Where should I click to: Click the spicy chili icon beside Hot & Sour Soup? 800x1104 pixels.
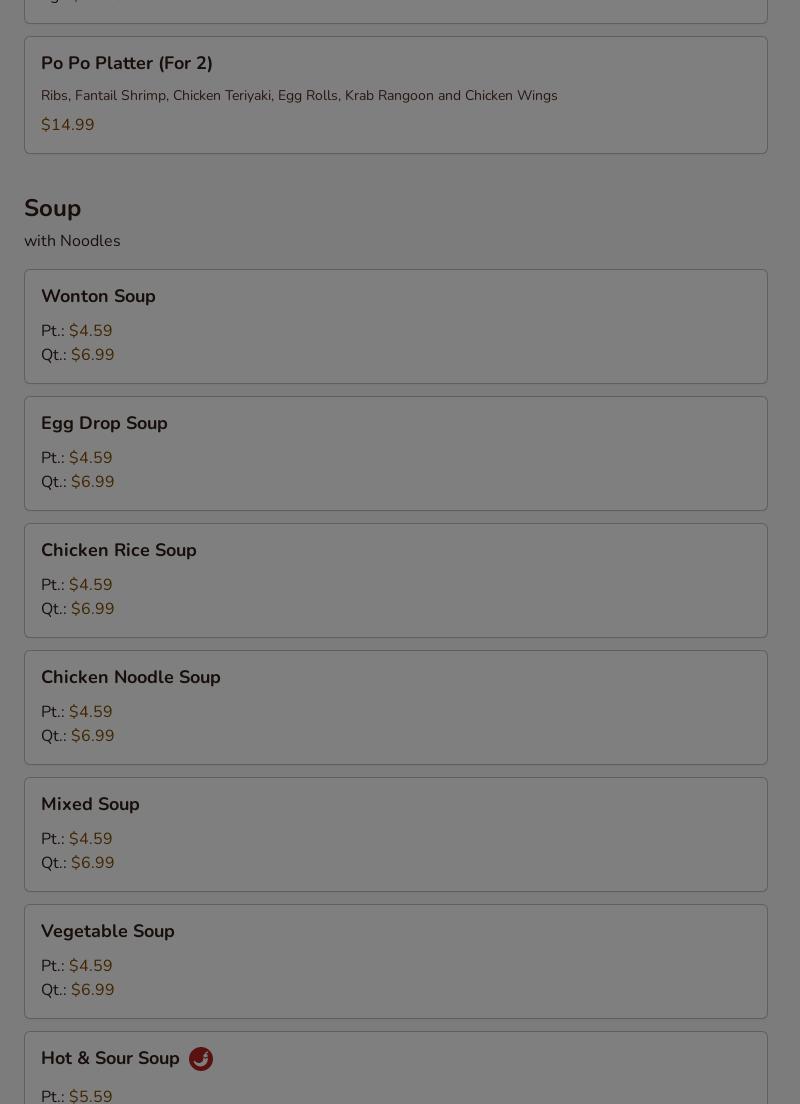201,1059
